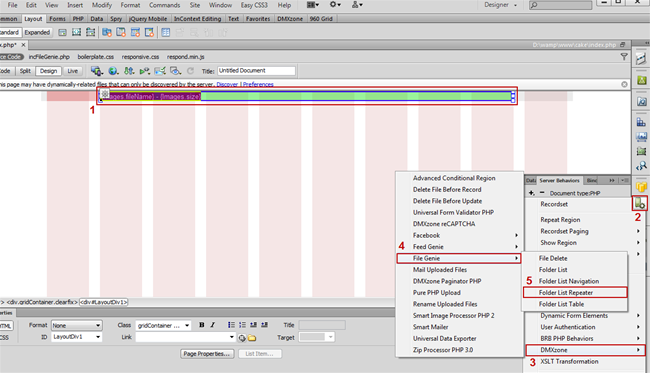The width and height of the screenshot is (650, 373).
Task: Open related file incFileGenie.php
Action: click(x=49, y=57)
